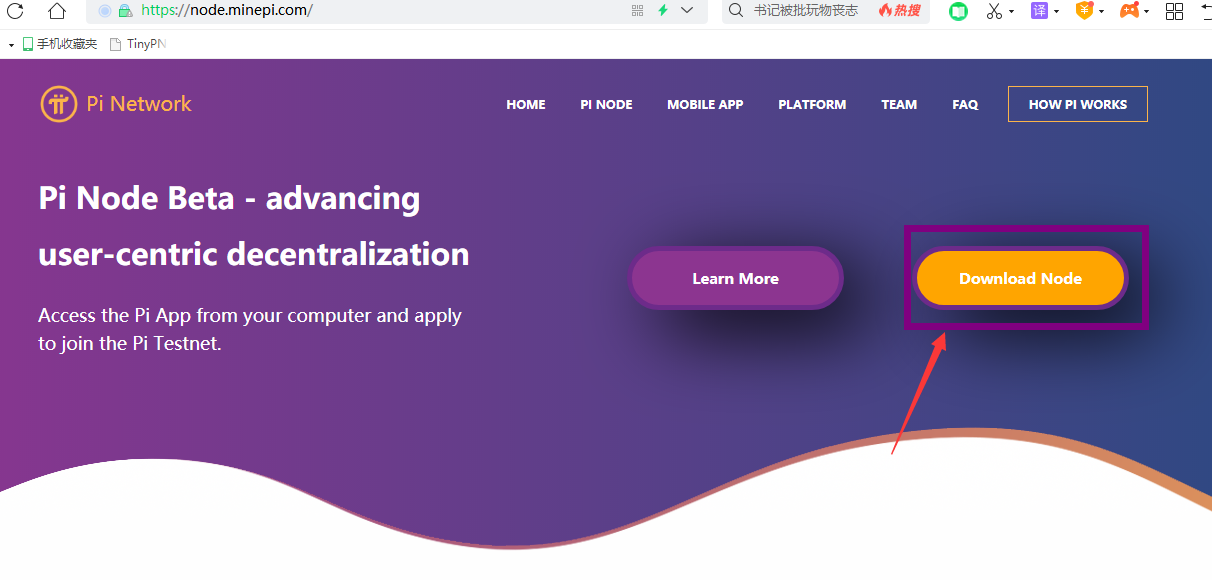Click the red hot search button
The height and width of the screenshot is (580, 1212).
pos(900,10)
